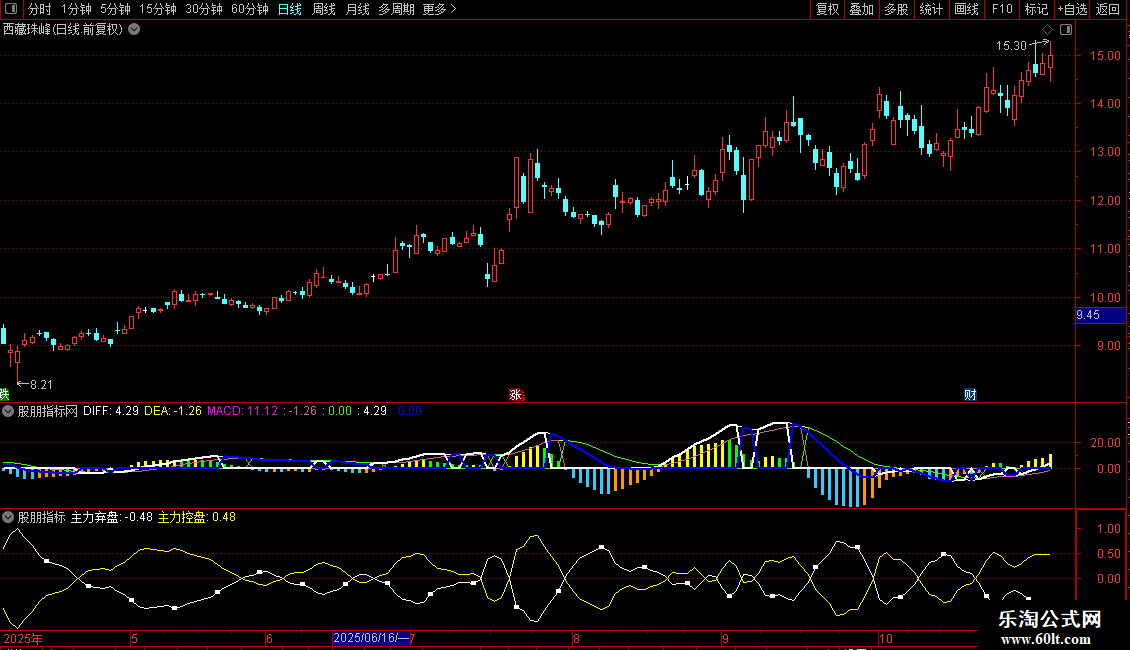The image size is (1130, 650).
Task: Open the F10 company info
Action: click(x=1002, y=9)
